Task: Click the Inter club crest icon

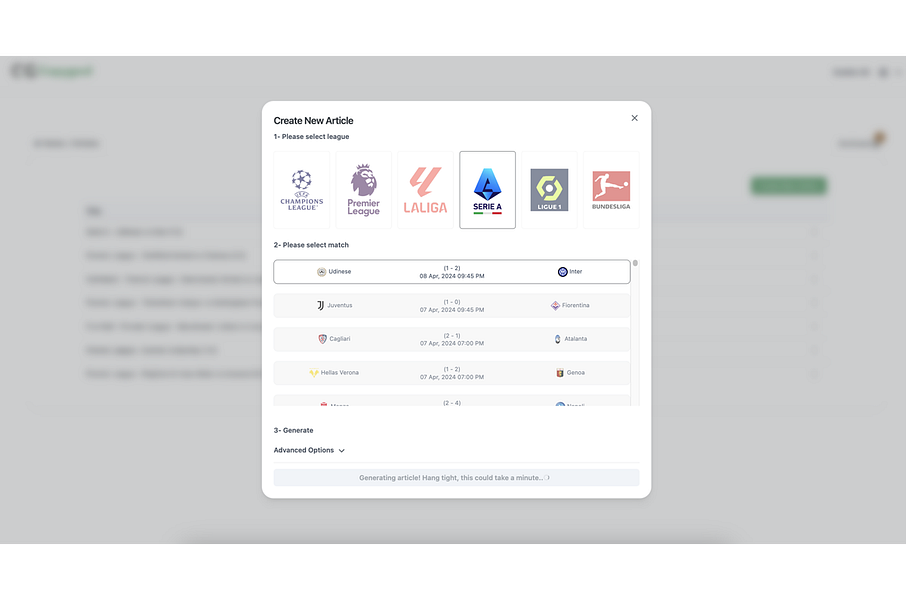Action: pyautogui.click(x=562, y=272)
